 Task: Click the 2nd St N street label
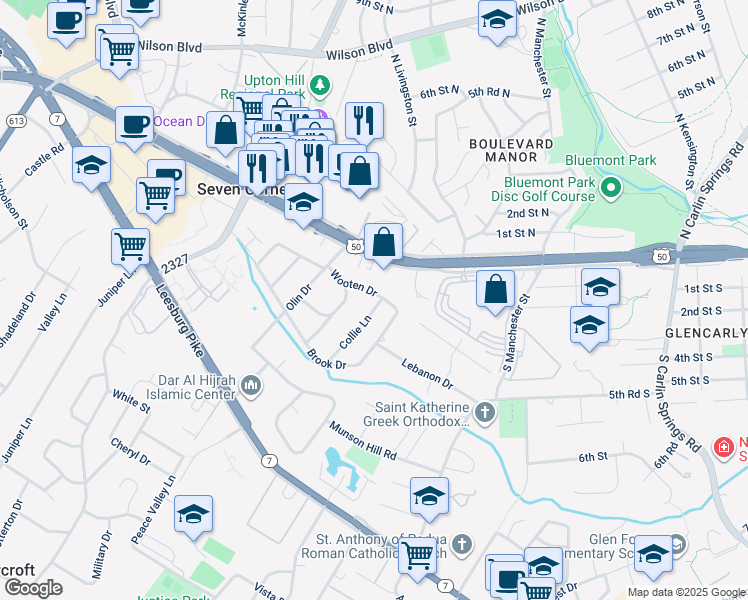tap(528, 213)
